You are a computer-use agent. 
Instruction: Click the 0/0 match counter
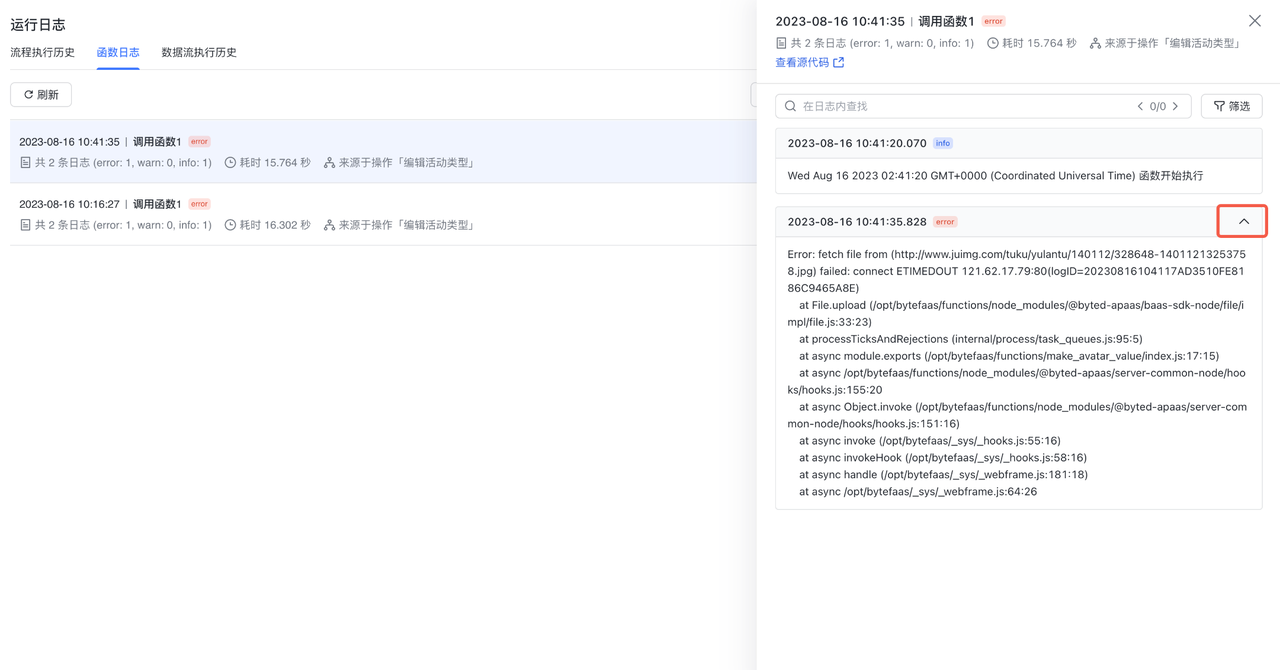(x=1158, y=106)
